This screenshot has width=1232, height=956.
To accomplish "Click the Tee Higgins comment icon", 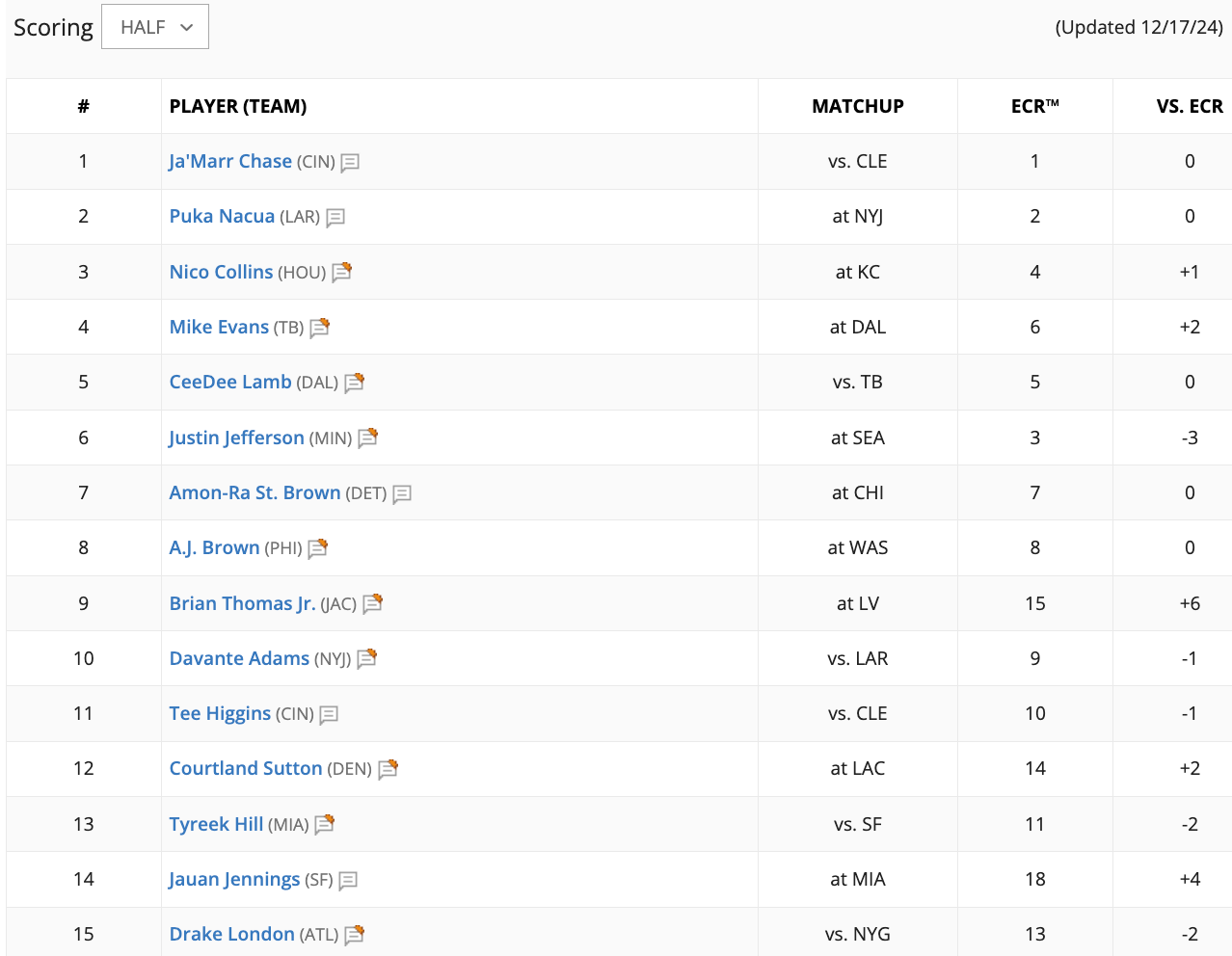I will pyautogui.click(x=329, y=715).
